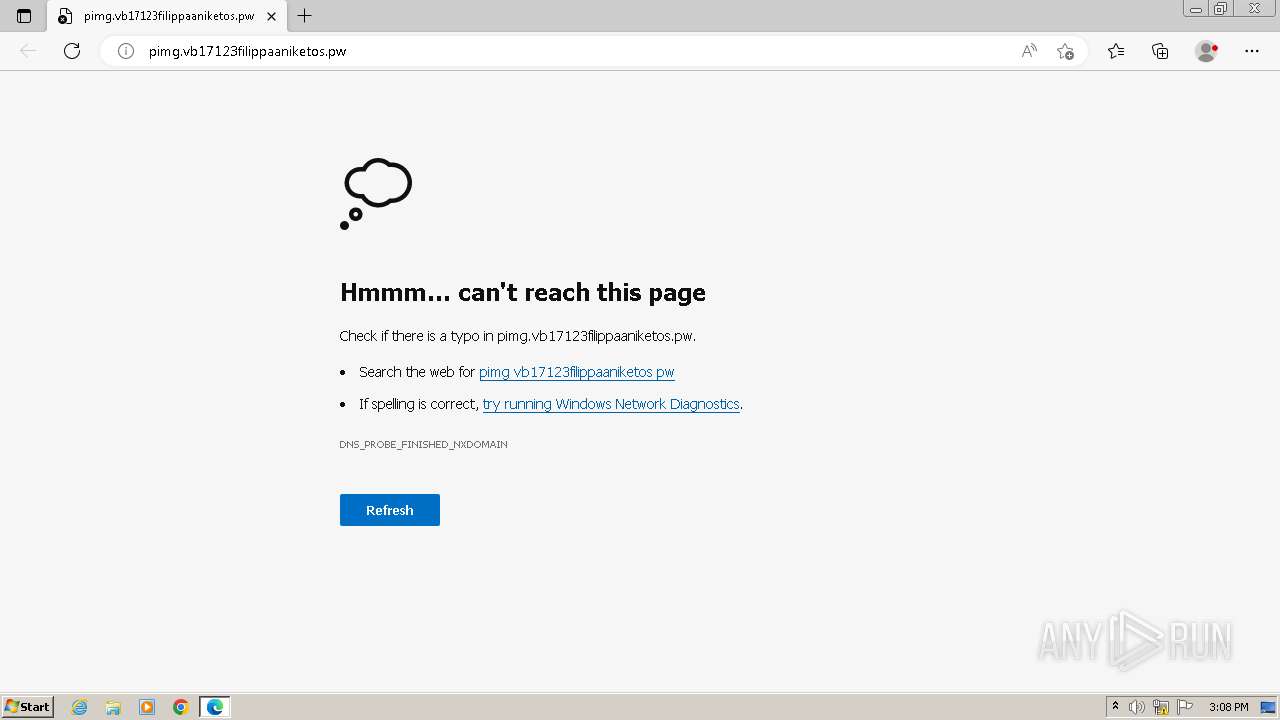Select the pimg.vb17123filippaaniketos.pw tab
The height and width of the screenshot is (720, 1280).
[165, 16]
